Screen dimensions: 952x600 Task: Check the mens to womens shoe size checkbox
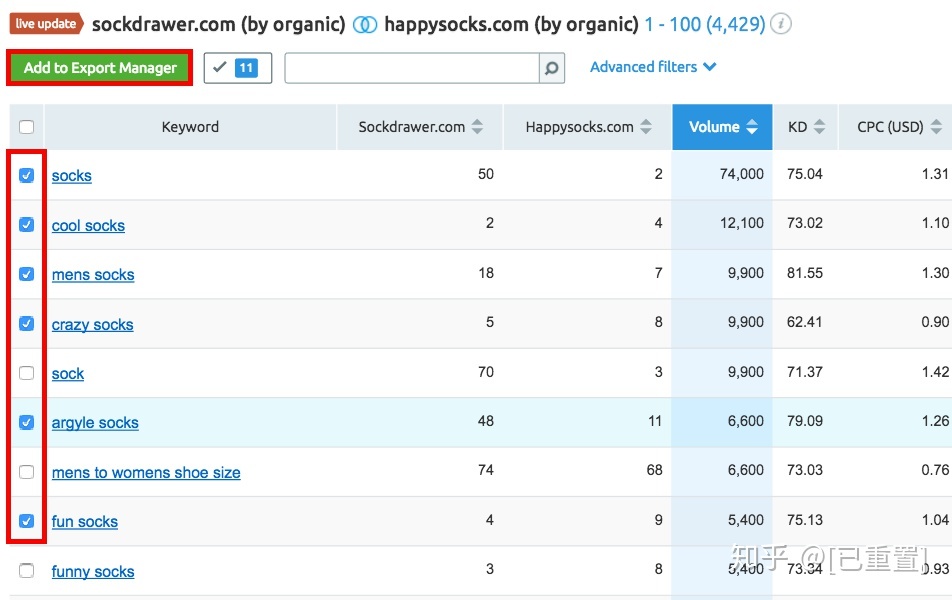tap(27, 471)
